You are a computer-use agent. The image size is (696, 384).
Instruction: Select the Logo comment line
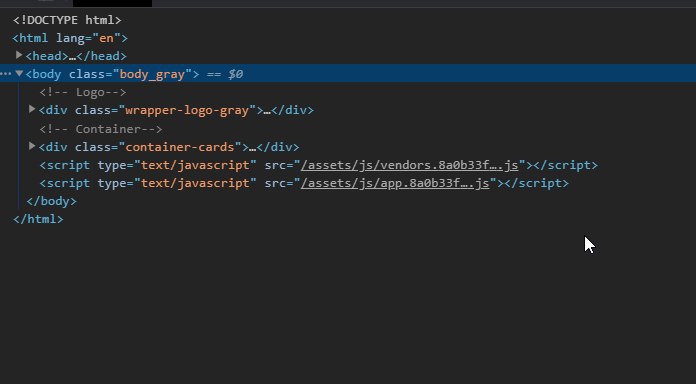pos(83,92)
